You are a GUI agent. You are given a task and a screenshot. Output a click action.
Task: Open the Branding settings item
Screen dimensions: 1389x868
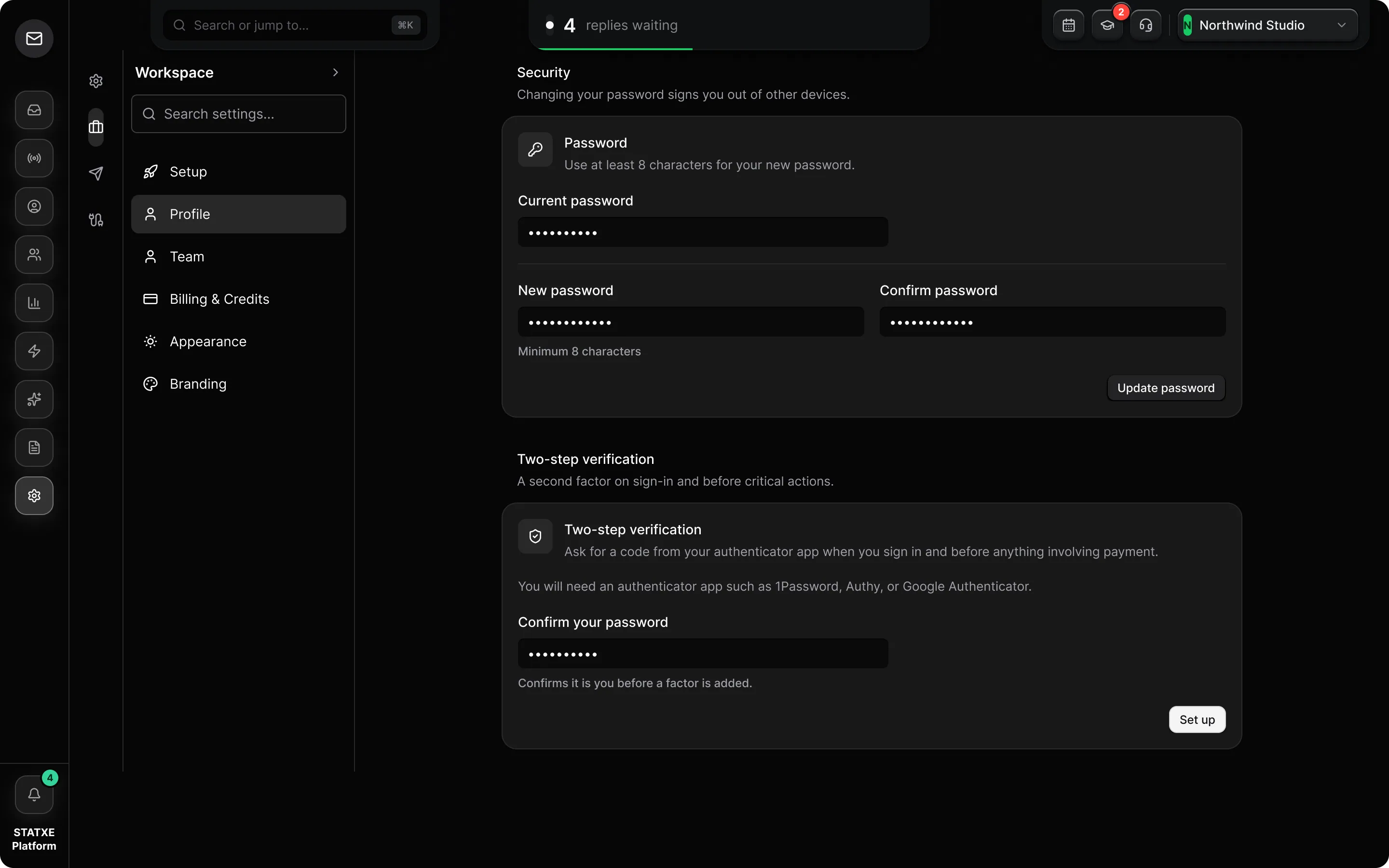coord(238,384)
